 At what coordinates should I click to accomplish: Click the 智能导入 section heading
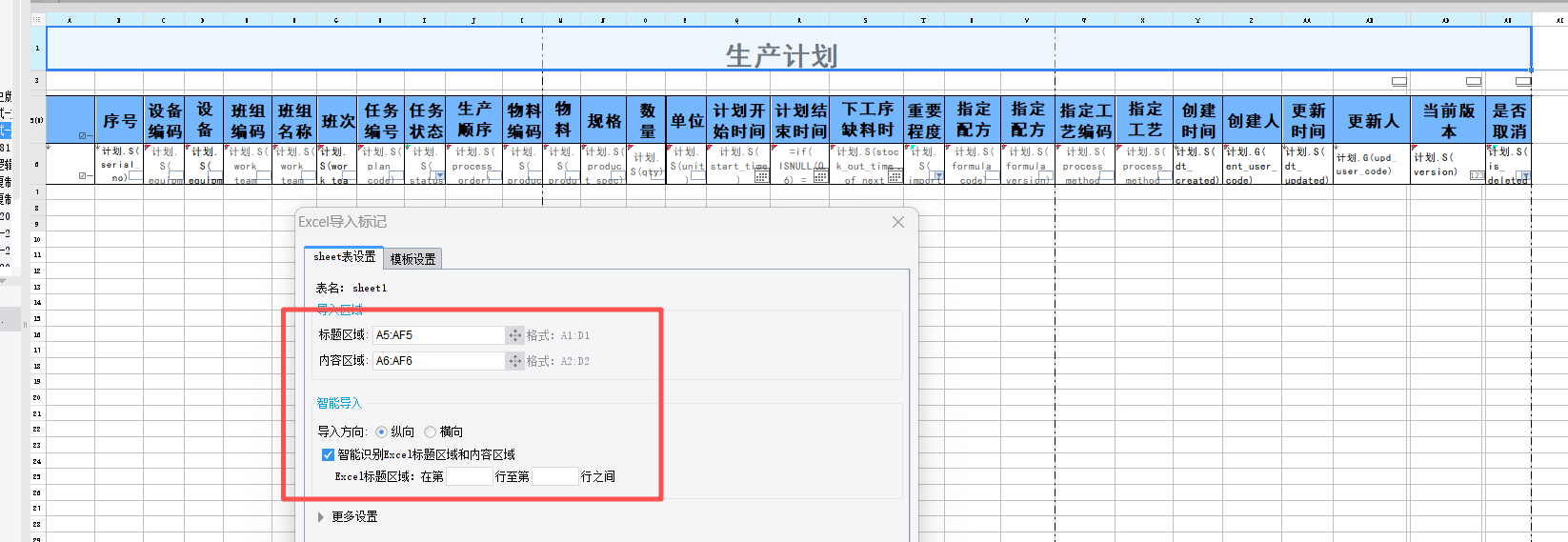tap(339, 403)
